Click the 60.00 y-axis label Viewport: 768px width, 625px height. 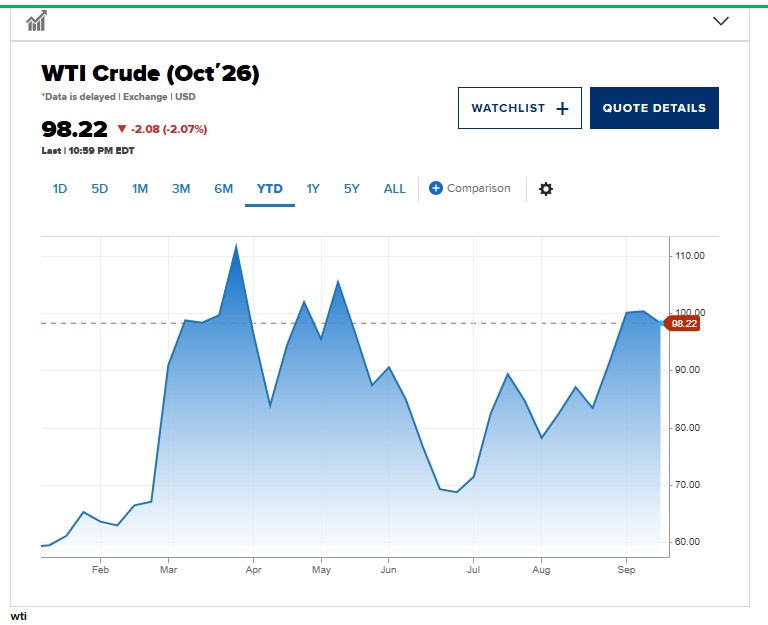687,542
